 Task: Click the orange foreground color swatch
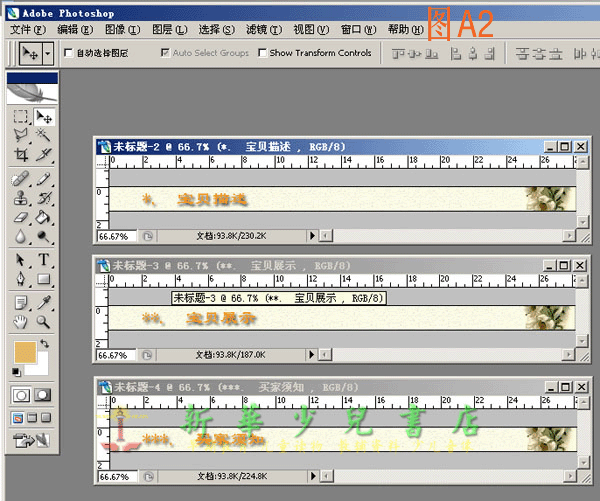(x=24, y=352)
